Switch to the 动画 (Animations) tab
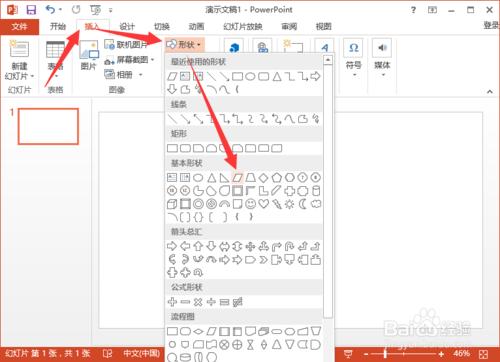500x362 pixels. point(196,27)
